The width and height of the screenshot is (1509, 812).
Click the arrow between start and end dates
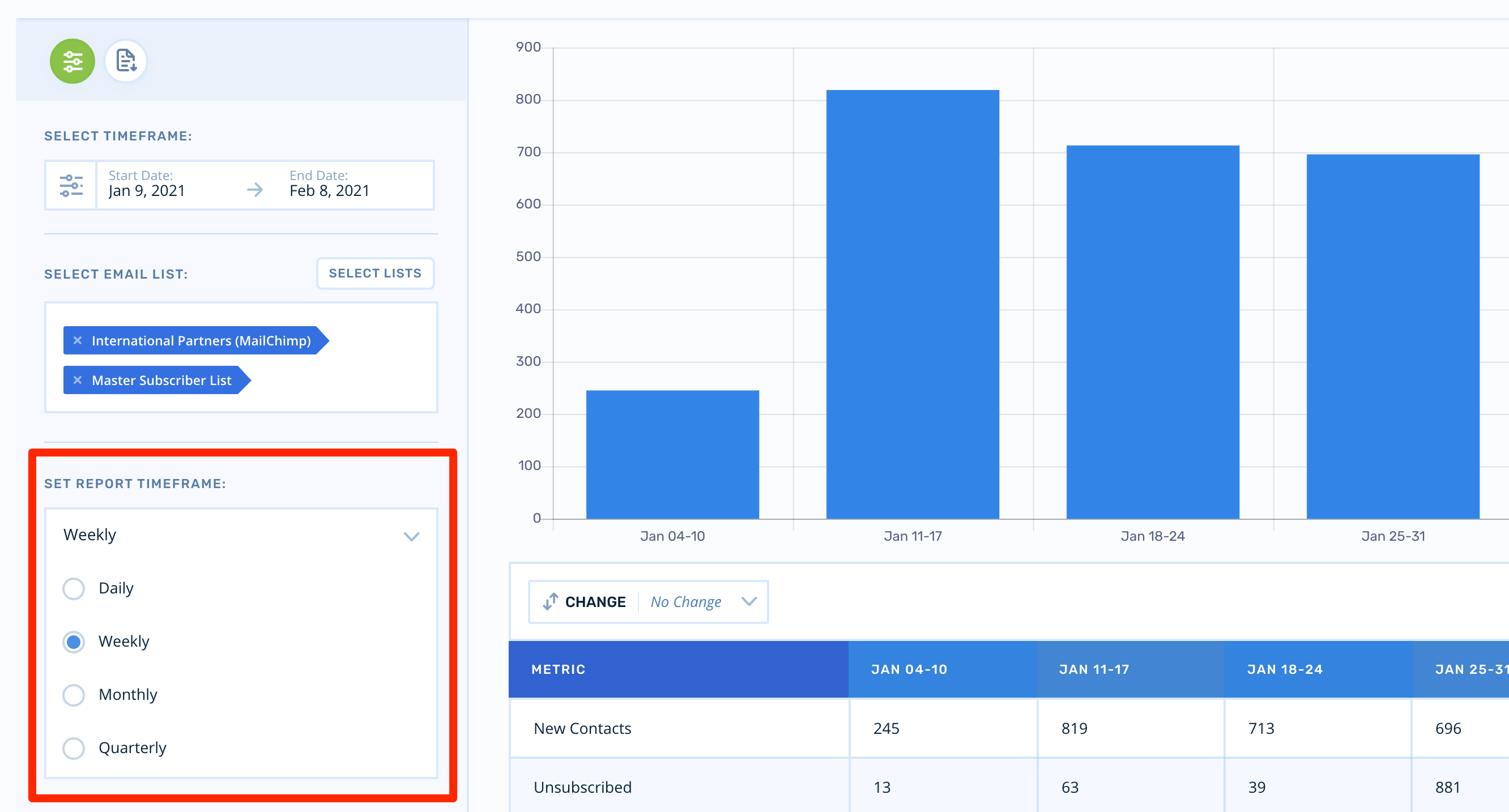point(255,190)
